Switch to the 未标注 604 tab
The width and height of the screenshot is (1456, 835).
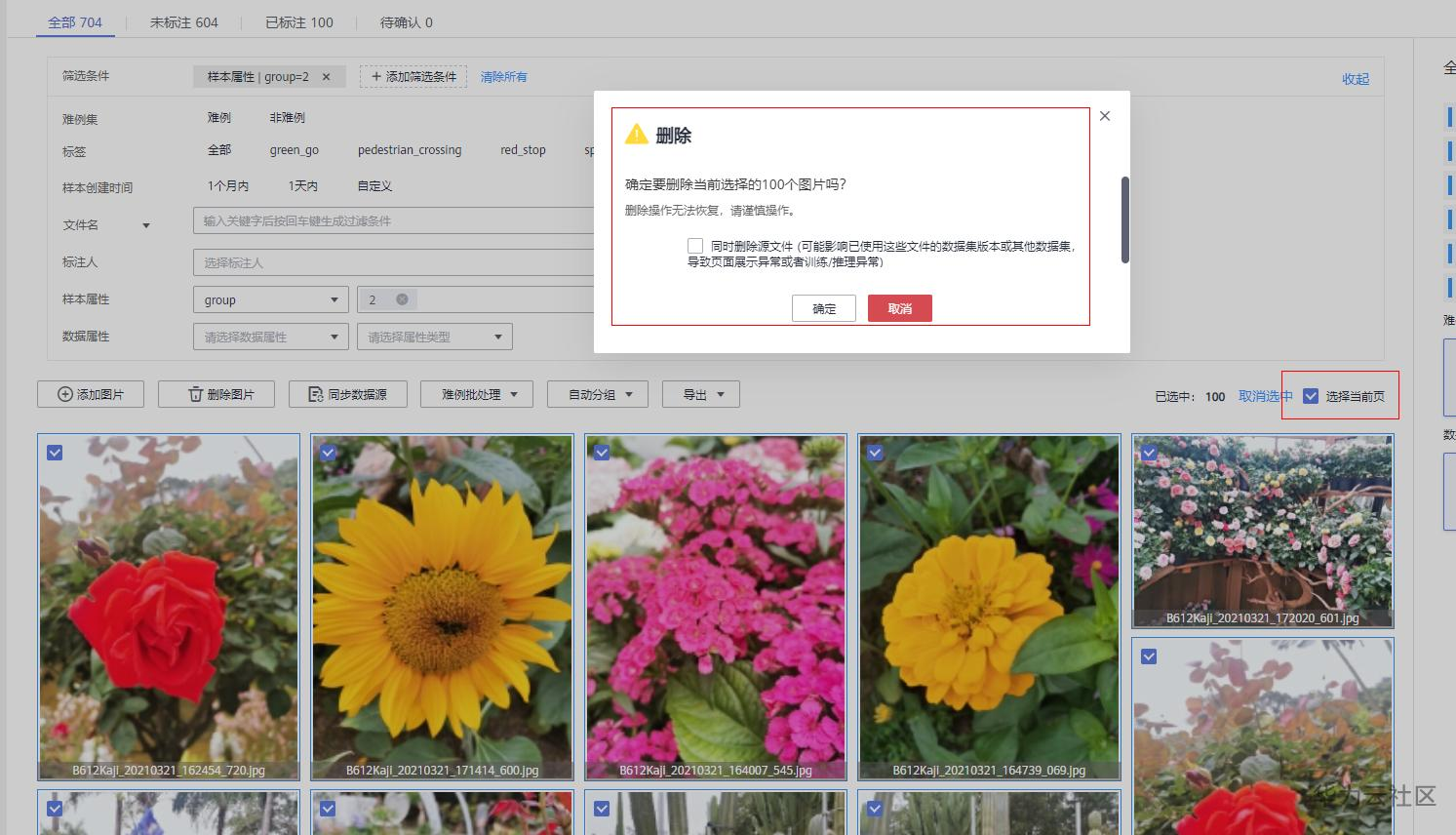[183, 21]
